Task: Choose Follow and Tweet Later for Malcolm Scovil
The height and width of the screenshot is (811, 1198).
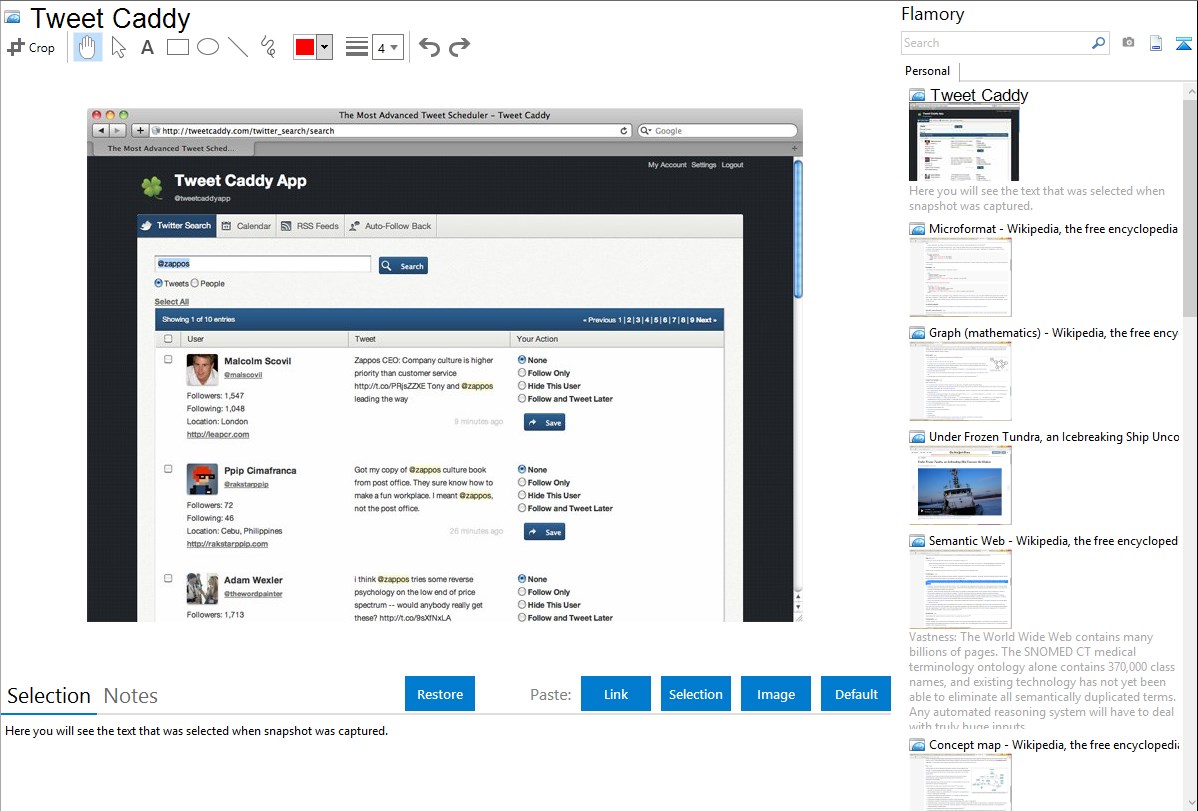Action: pos(522,398)
